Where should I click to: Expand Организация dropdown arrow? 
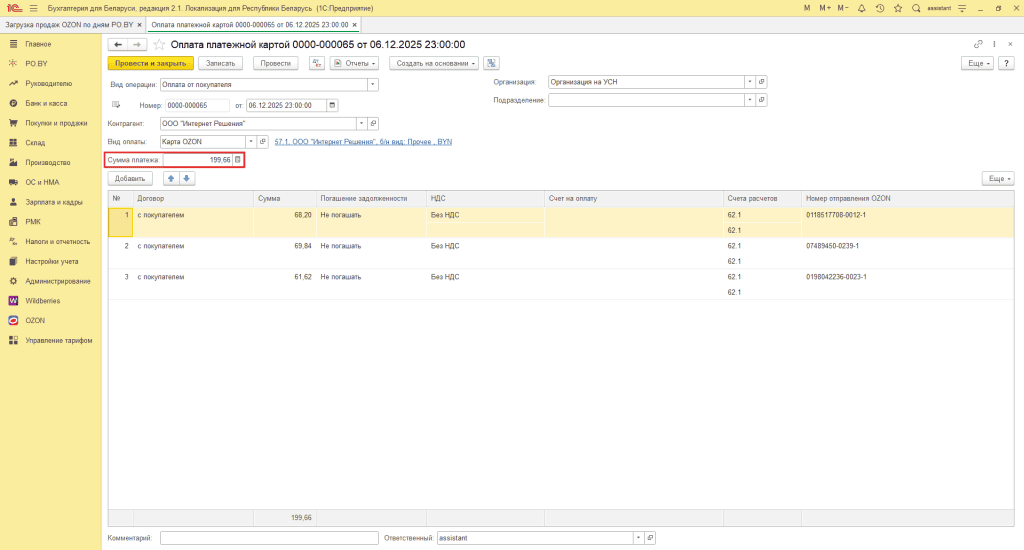(x=750, y=82)
